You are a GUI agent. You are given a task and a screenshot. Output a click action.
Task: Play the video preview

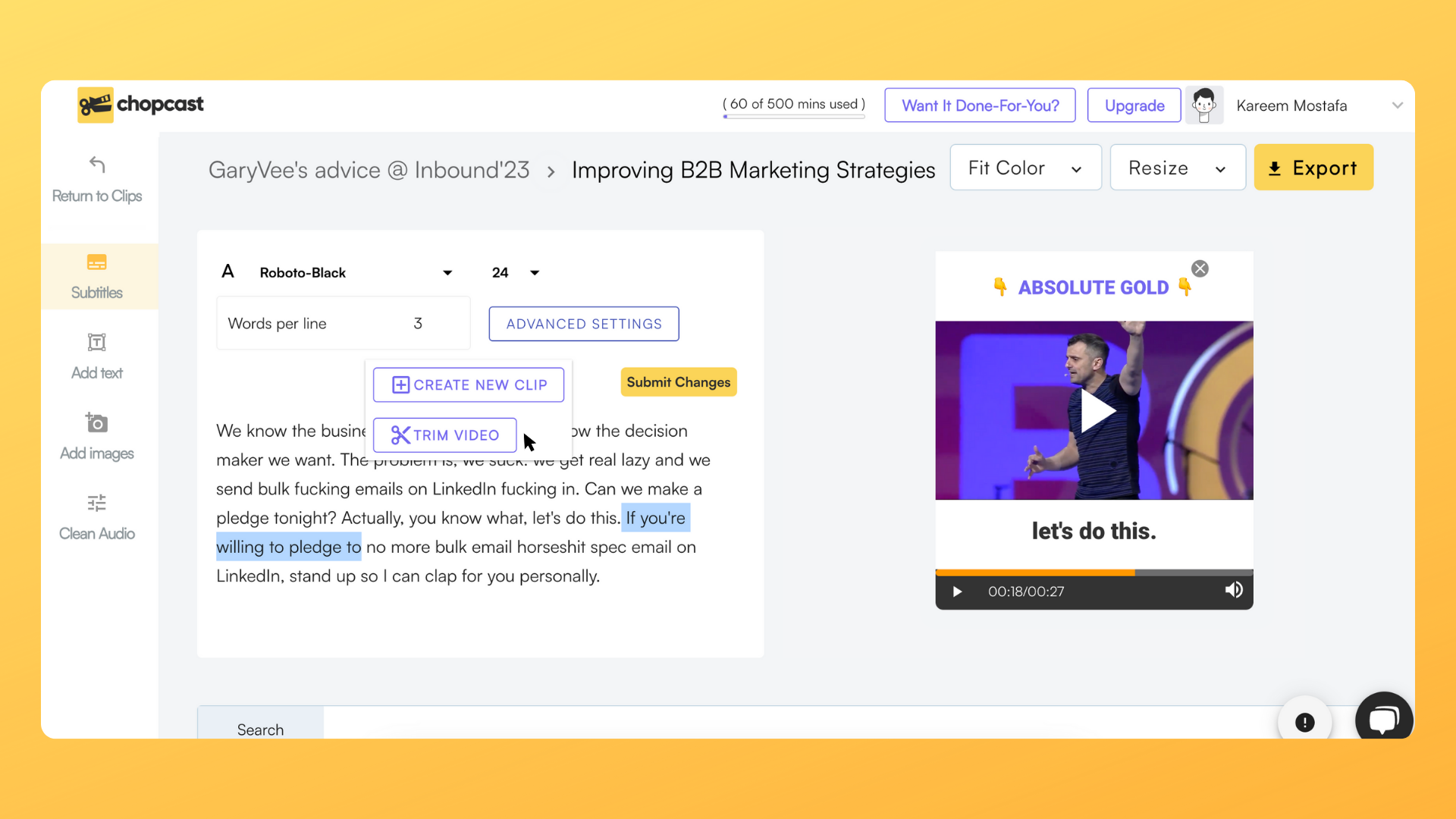(x=1095, y=410)
